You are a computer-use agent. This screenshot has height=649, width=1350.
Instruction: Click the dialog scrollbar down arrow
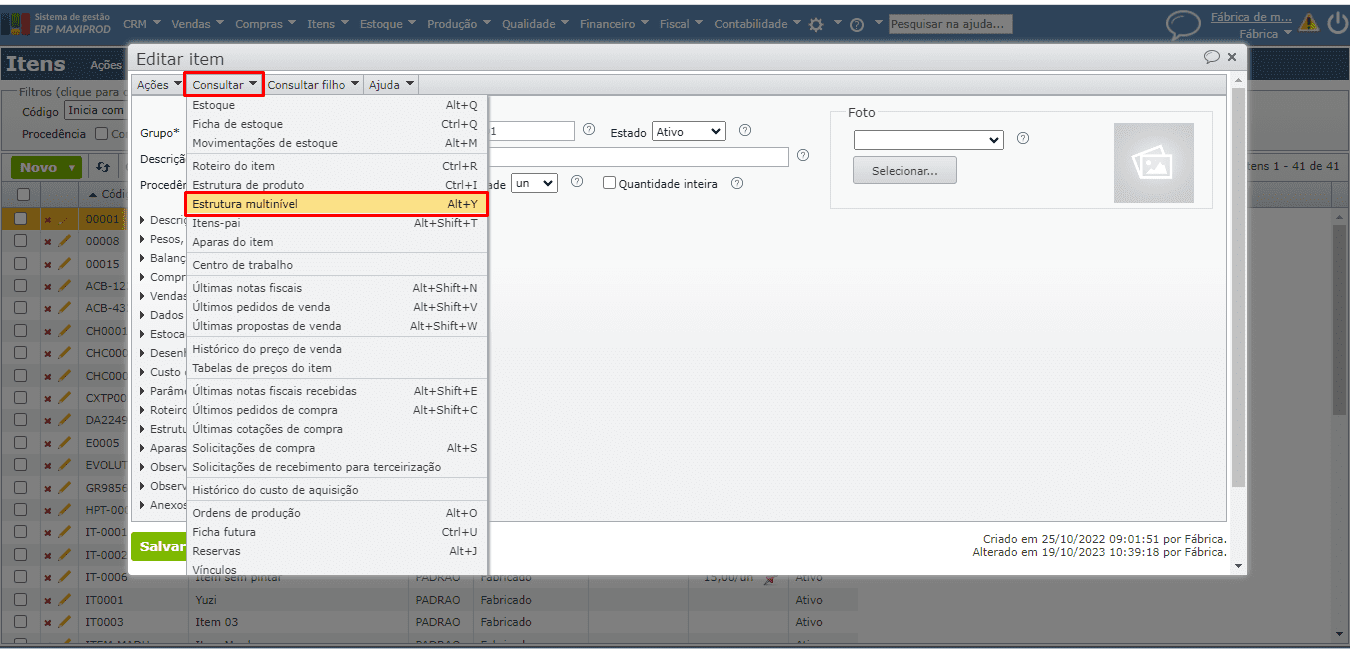pos(1239,566)
